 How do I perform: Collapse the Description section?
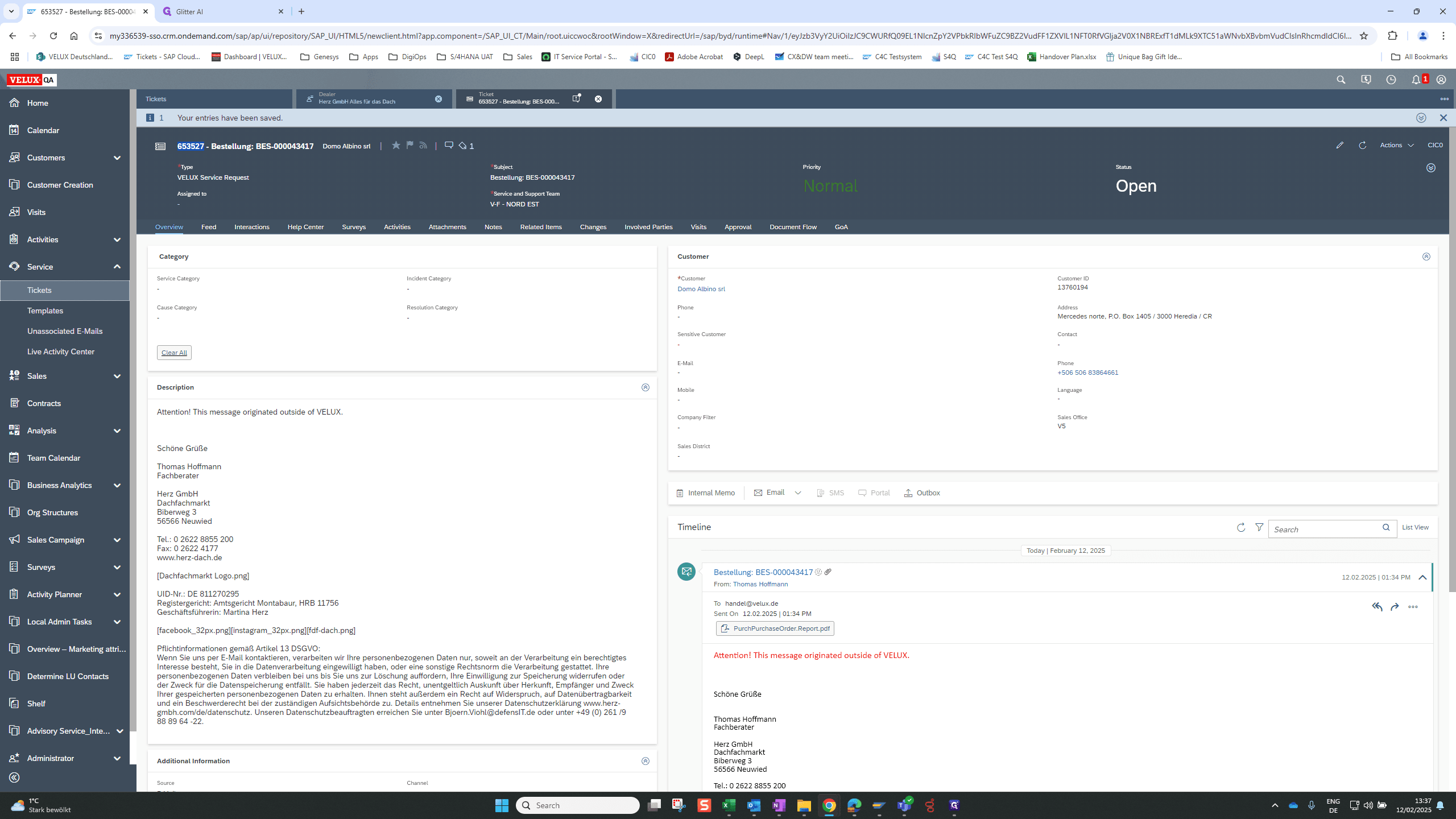click(x=645, y=387)
